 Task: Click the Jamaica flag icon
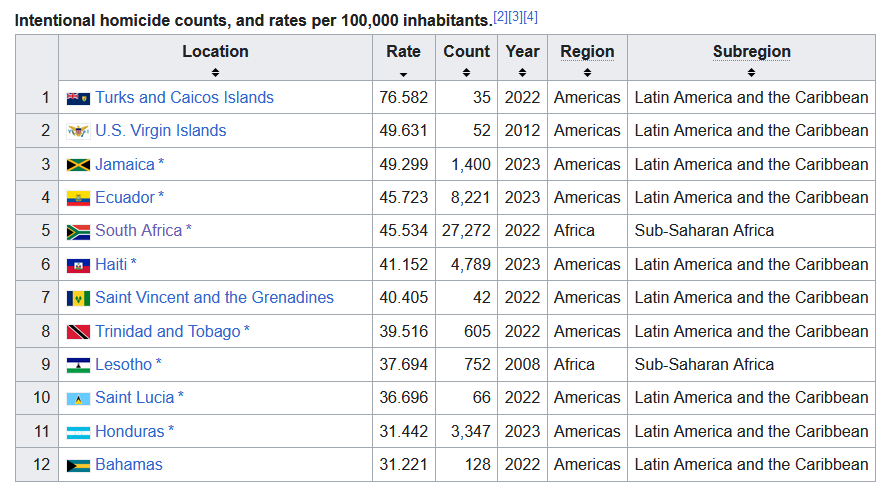pyautogui.click(x=78, y=165)
